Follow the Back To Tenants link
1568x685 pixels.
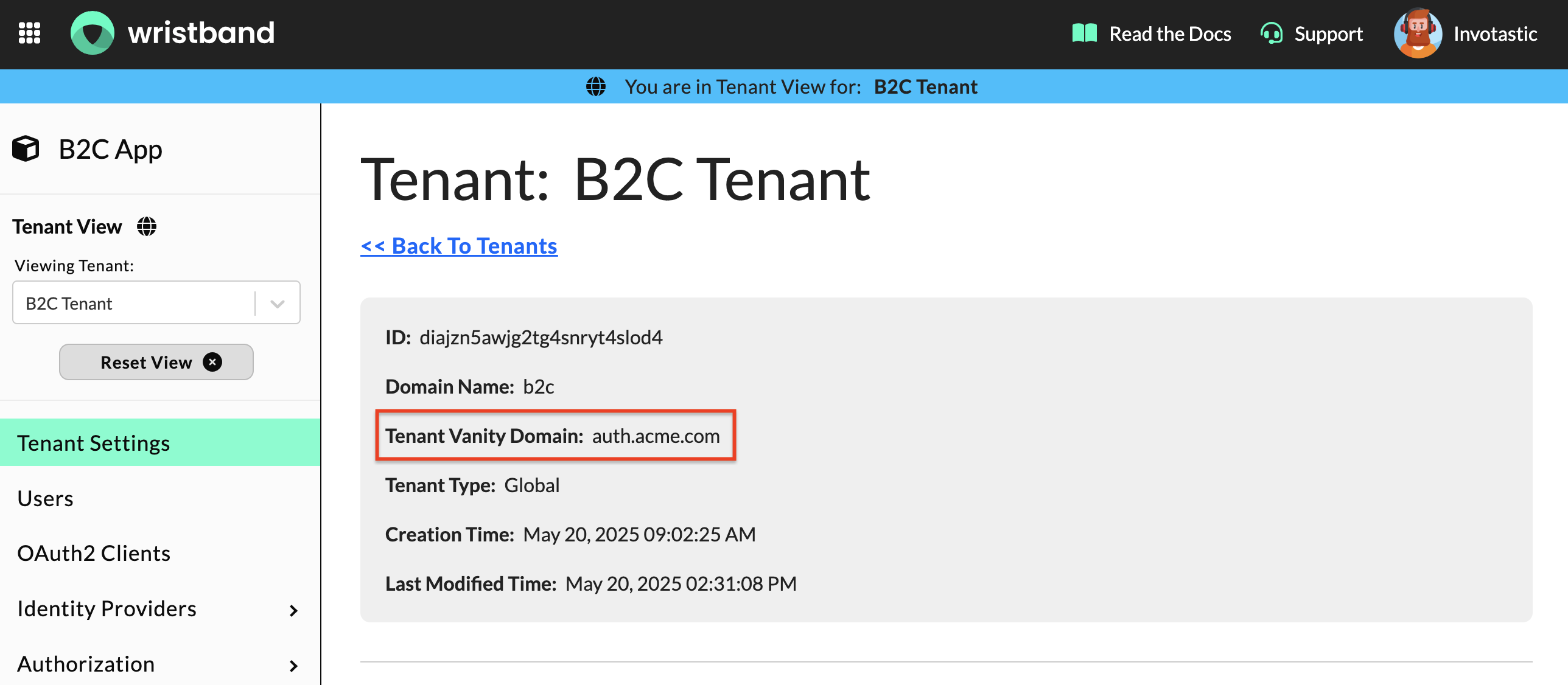pos(459,246)
